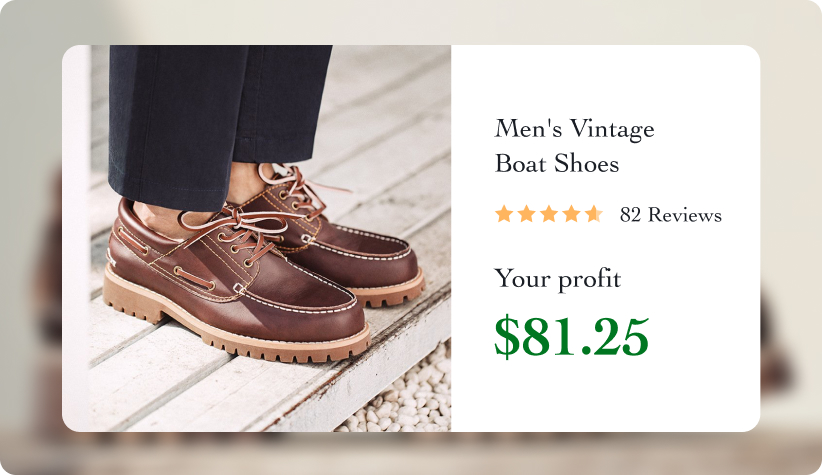822x475 pixels.
Task: Click the second rating star
Action: pyautogui.click(x=527, y=214)
